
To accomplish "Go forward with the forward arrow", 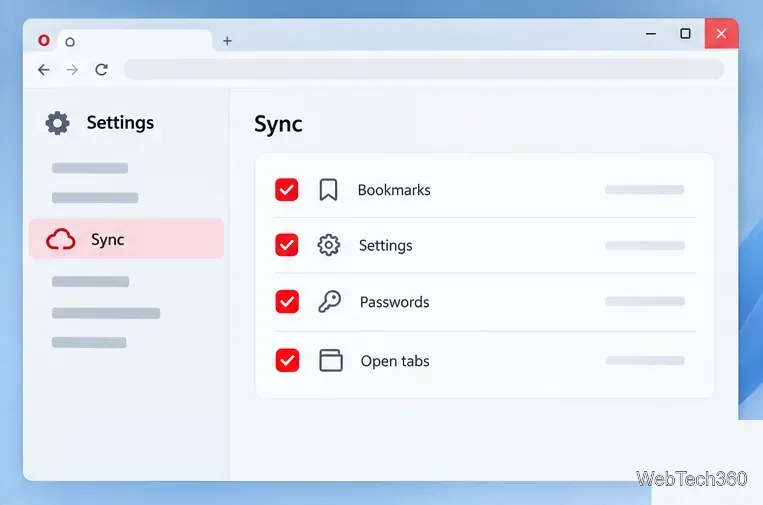I will click(72, 70).
